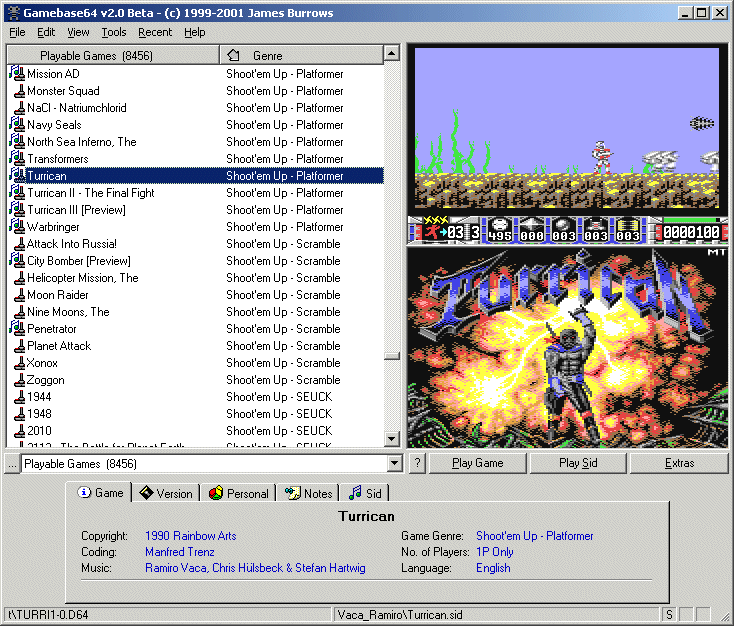This screenshot has width=734, height=626.
Task: Switch to the Version tab
Action: pyautogui.click(x=166, y=493)
